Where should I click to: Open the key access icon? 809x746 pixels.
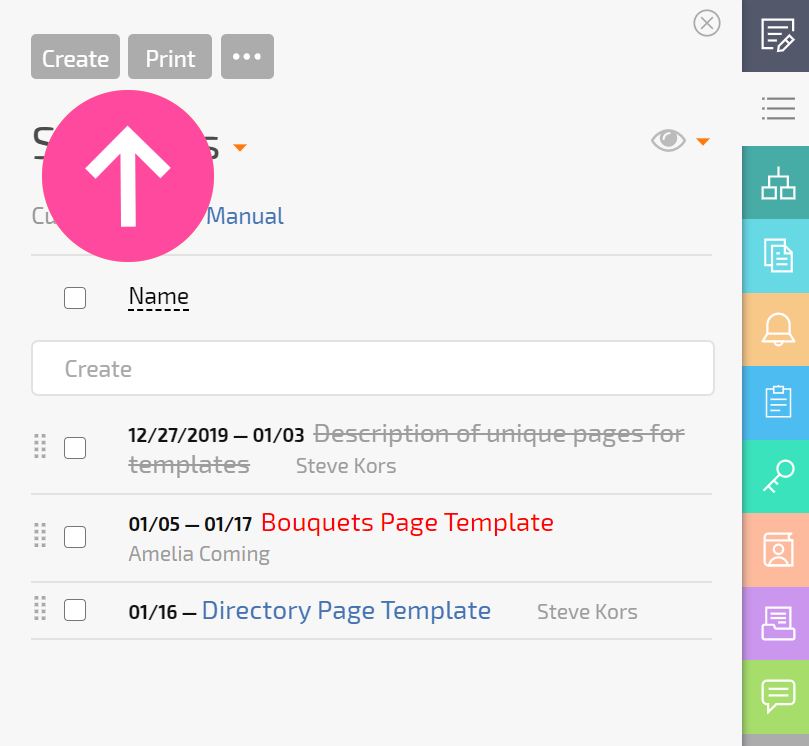[777, 477]
